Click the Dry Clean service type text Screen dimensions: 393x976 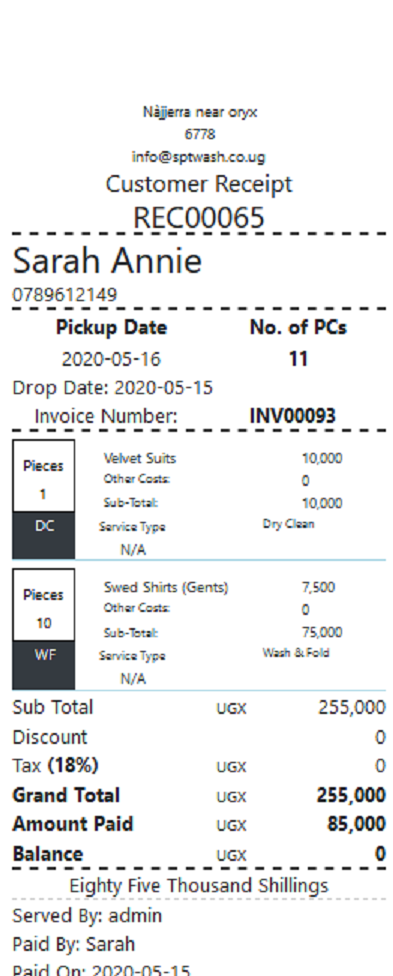coord(288,524)
